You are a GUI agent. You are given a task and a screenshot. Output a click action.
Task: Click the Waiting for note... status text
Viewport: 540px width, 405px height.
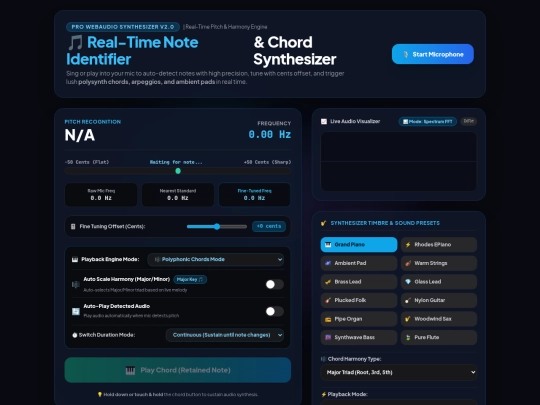pyautogui.click(x=176, y=162)
